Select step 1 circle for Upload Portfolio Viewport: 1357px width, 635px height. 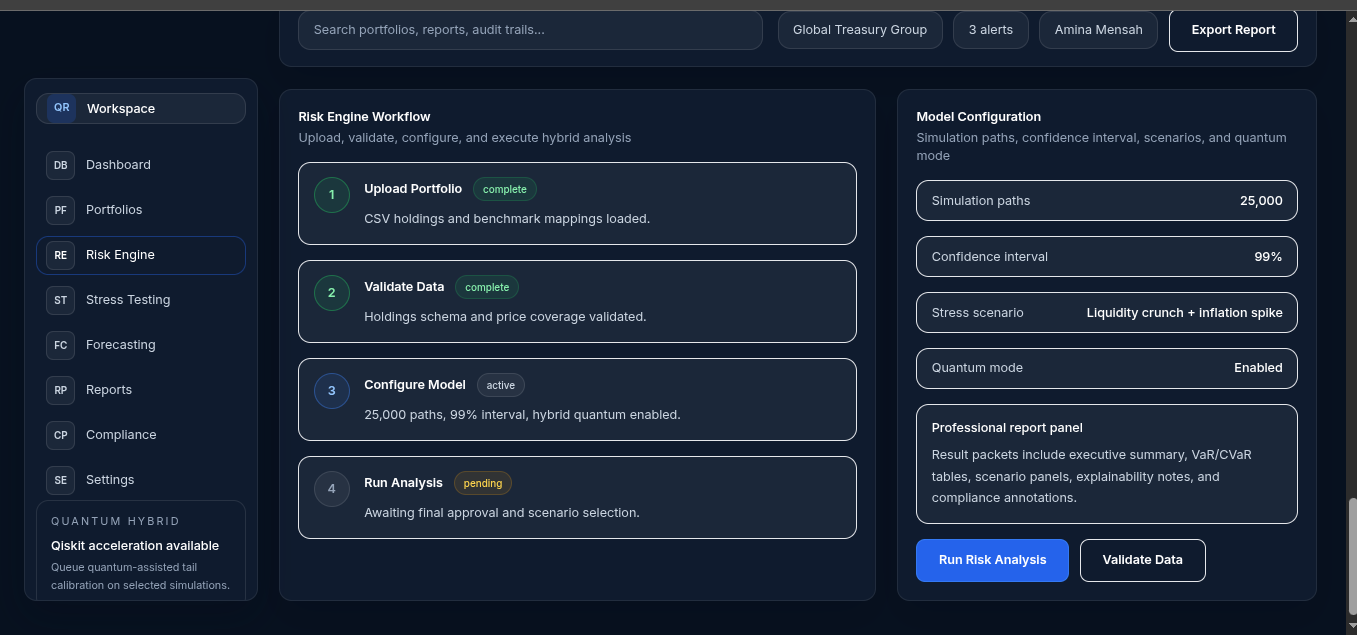pyautogui.click(x=332, y=195)
